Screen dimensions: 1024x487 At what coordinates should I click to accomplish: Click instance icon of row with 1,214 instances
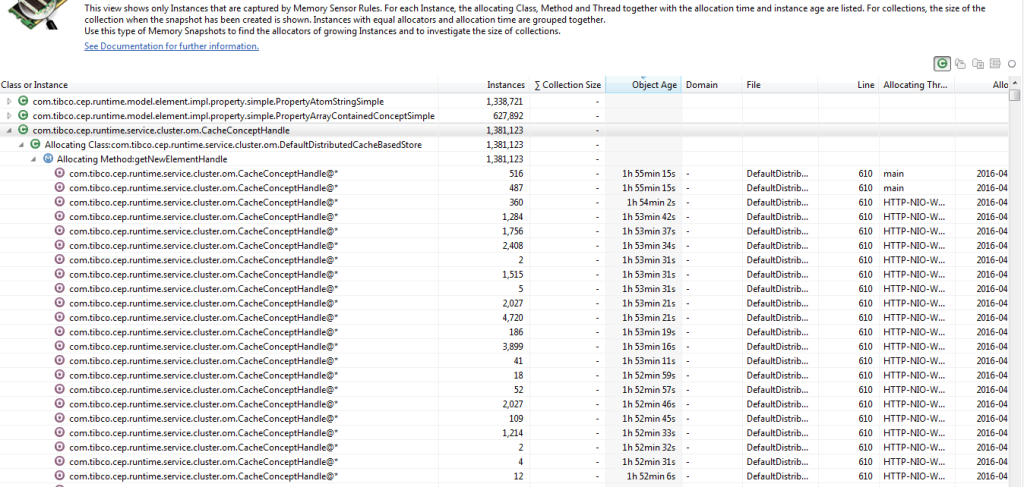(x=59, y=432)
